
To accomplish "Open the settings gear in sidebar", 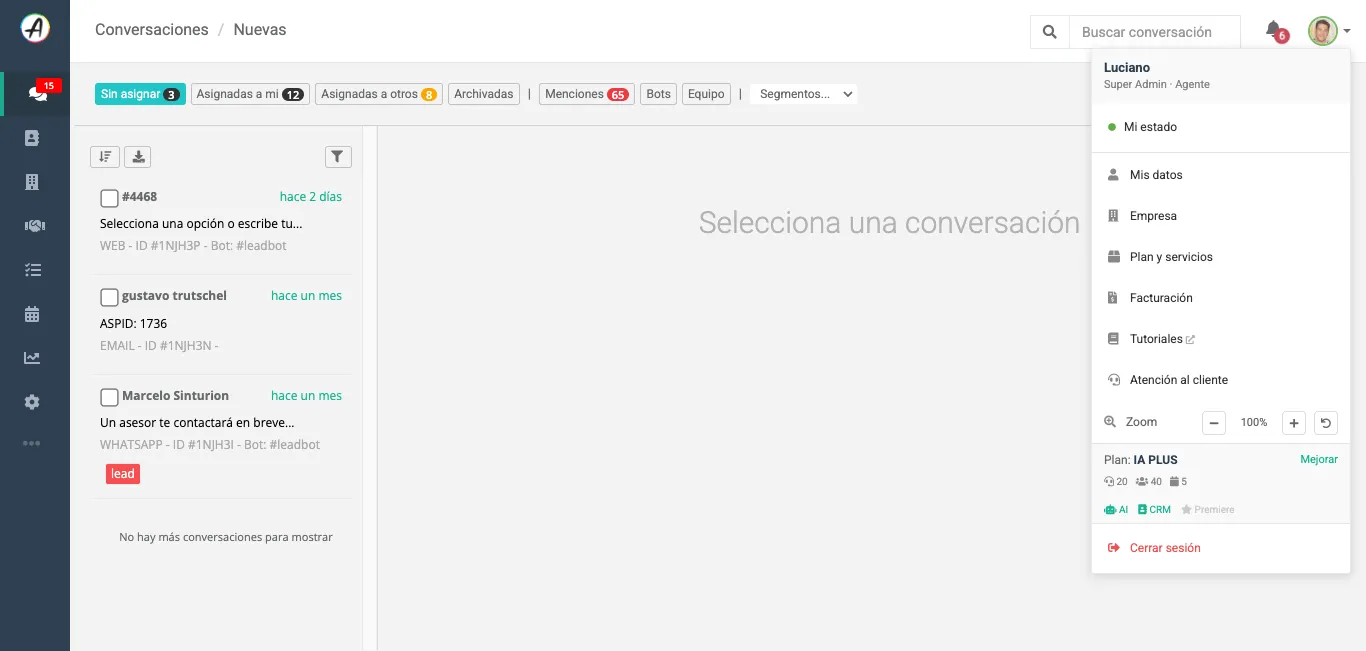I will 32,402.
